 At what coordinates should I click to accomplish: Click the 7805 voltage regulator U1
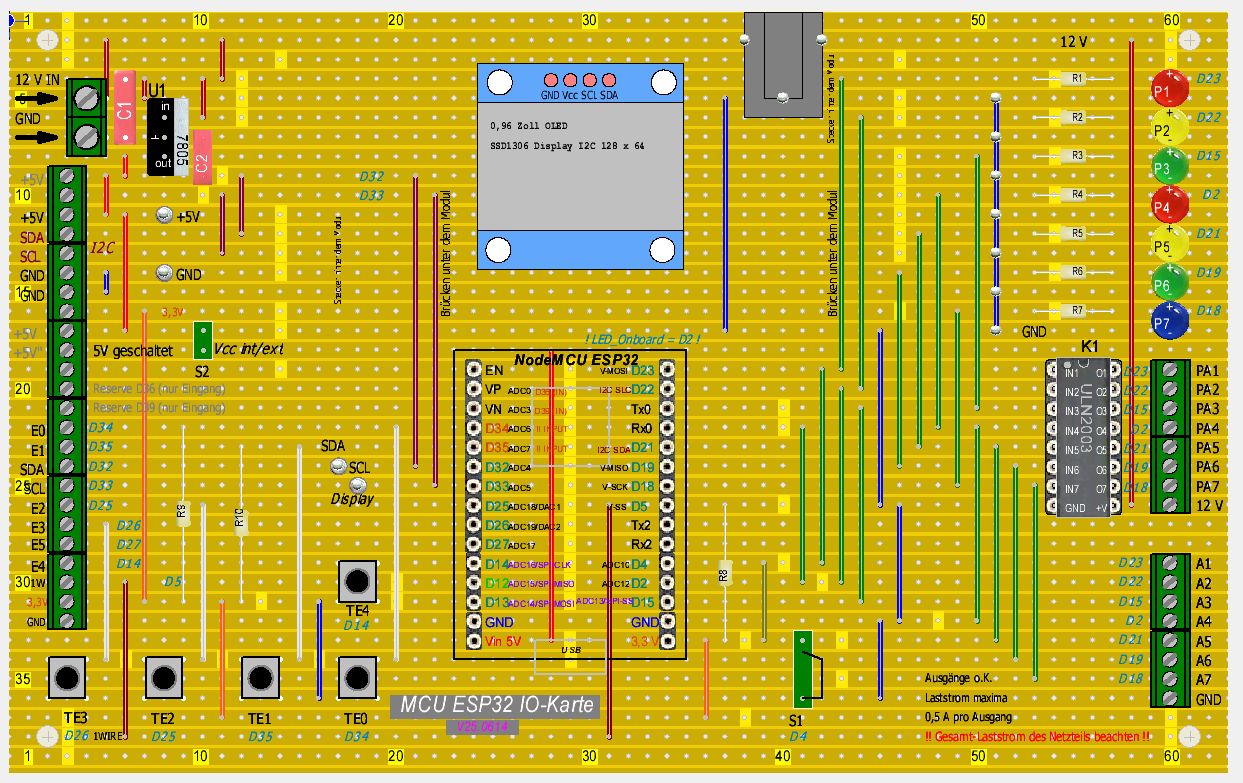click(x=166, y=137)
